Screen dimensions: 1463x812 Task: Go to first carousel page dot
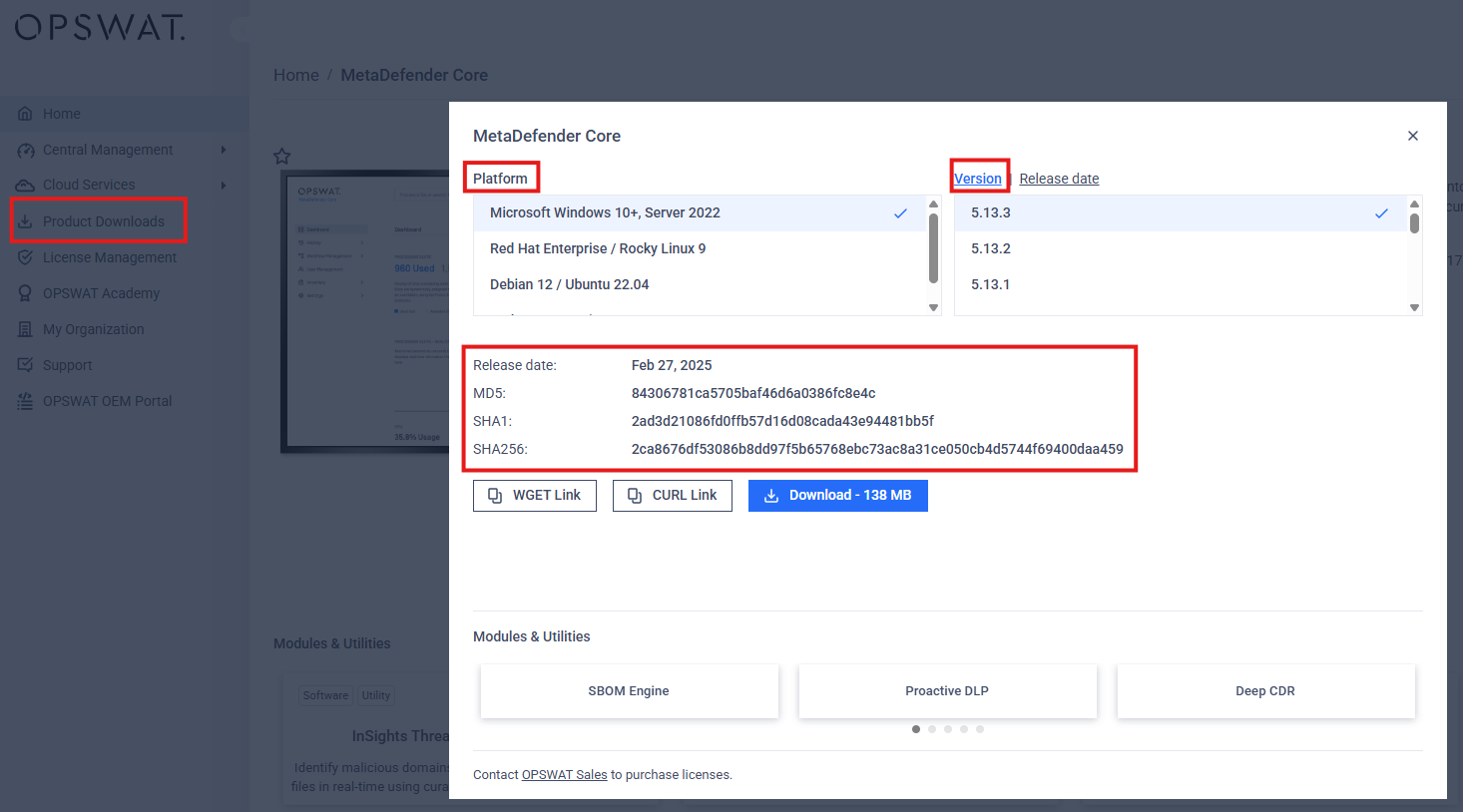[916, 729]
